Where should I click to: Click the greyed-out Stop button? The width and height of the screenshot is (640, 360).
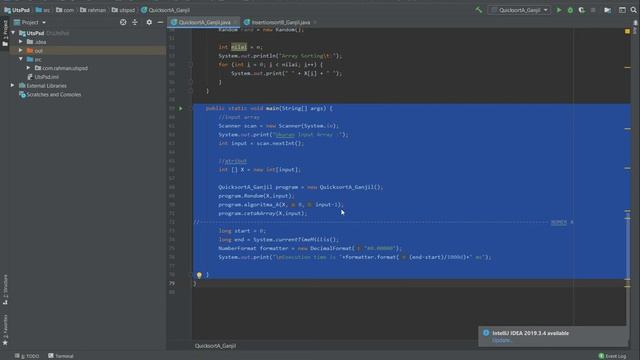coord(593,10)
